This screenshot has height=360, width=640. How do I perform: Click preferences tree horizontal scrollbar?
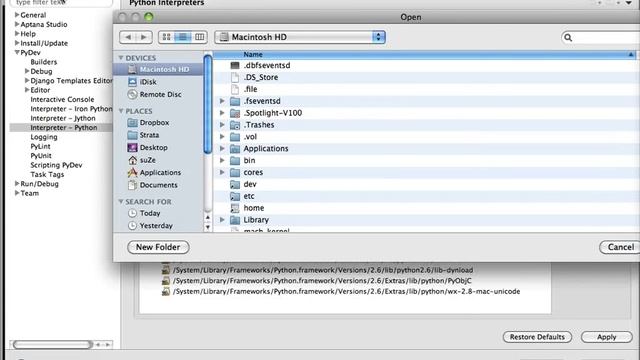[52, 345]
